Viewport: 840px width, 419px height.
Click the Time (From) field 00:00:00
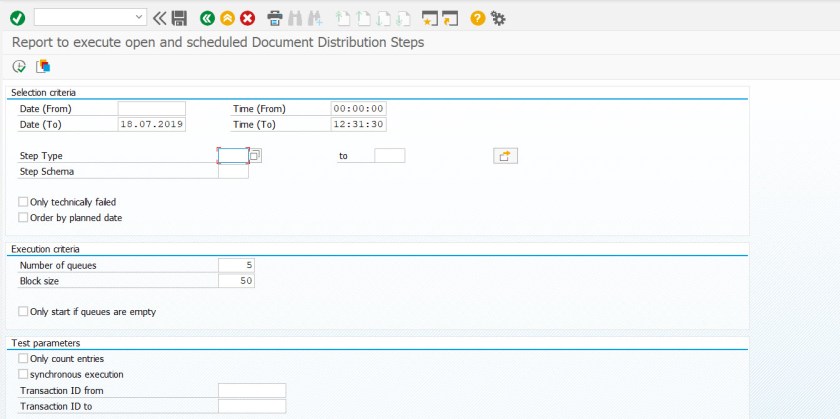coord(358,109)
